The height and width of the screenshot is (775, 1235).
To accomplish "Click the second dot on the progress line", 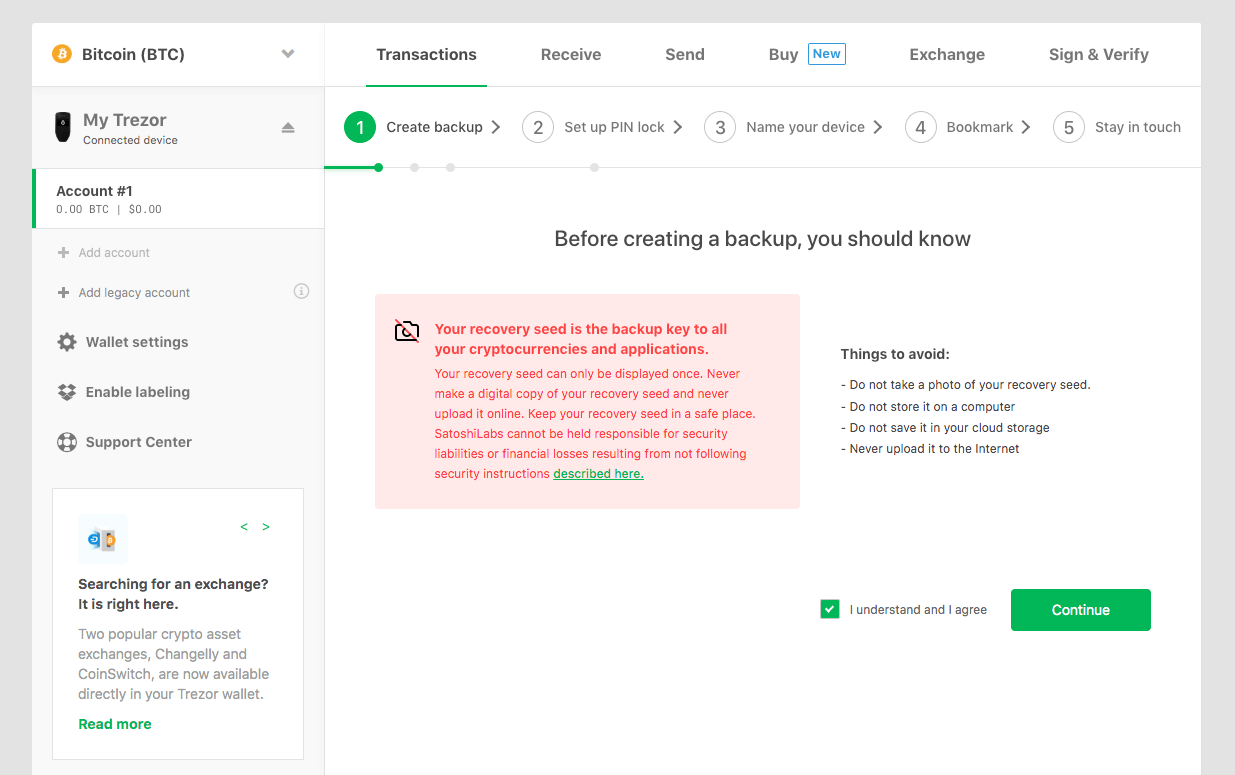I will pyautogui.click(x=414, y=168).
